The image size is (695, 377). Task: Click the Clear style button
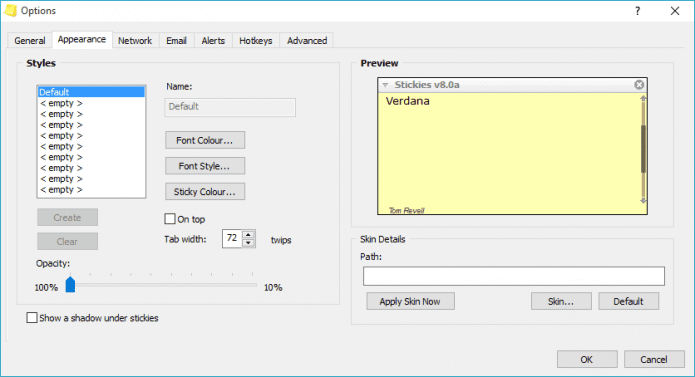[x=67, y=241]
